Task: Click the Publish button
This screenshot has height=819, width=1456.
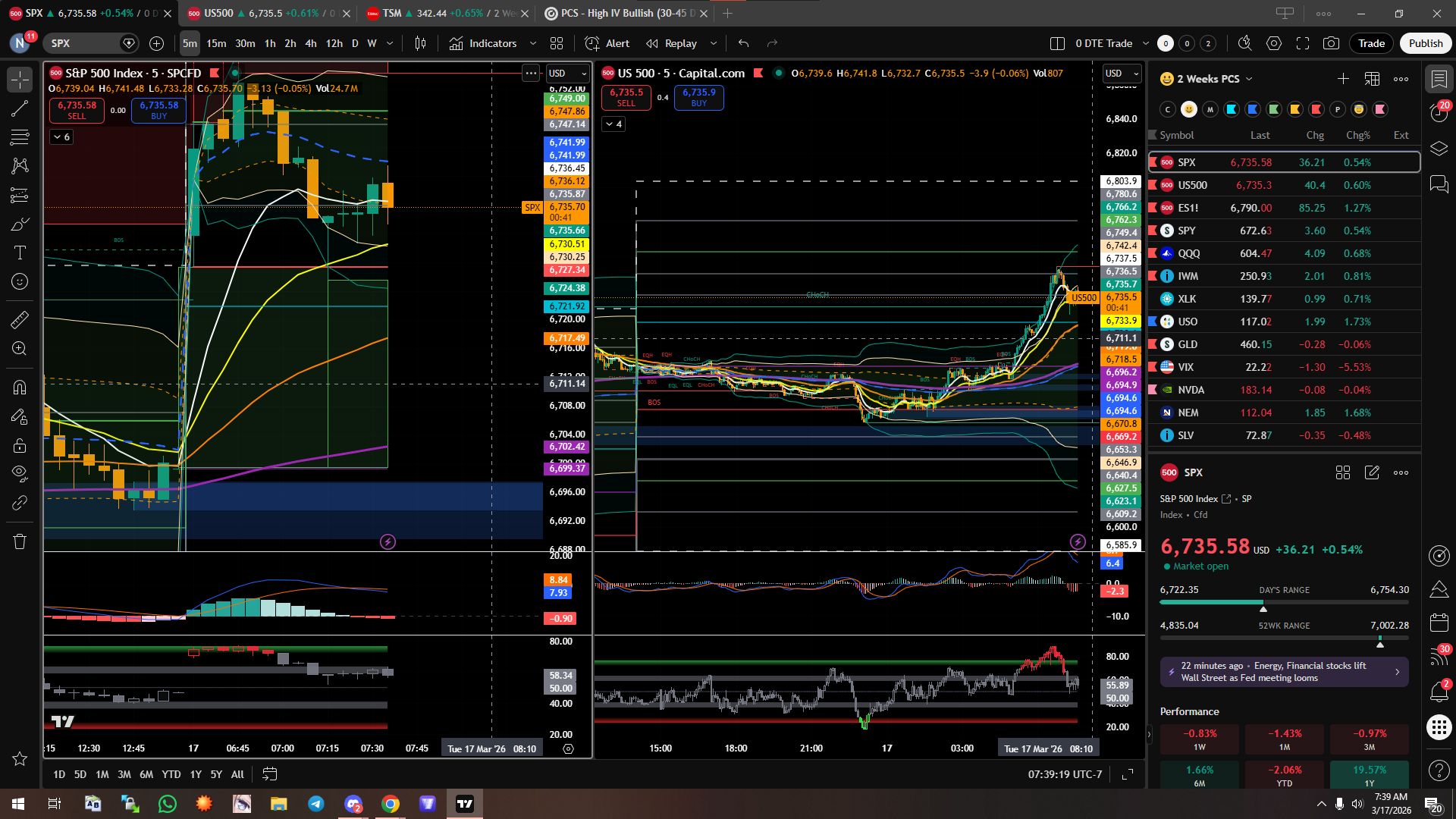Action: [1425, 43]
